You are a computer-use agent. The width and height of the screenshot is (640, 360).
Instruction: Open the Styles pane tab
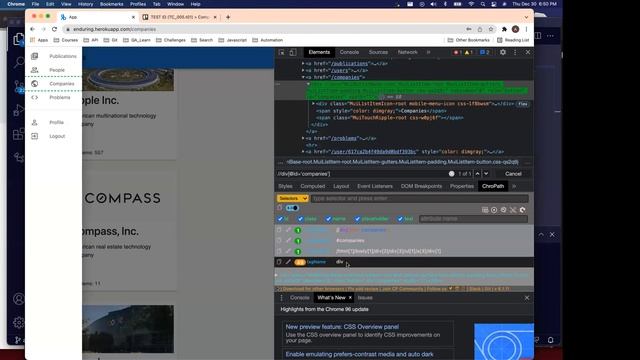[285, 186]
